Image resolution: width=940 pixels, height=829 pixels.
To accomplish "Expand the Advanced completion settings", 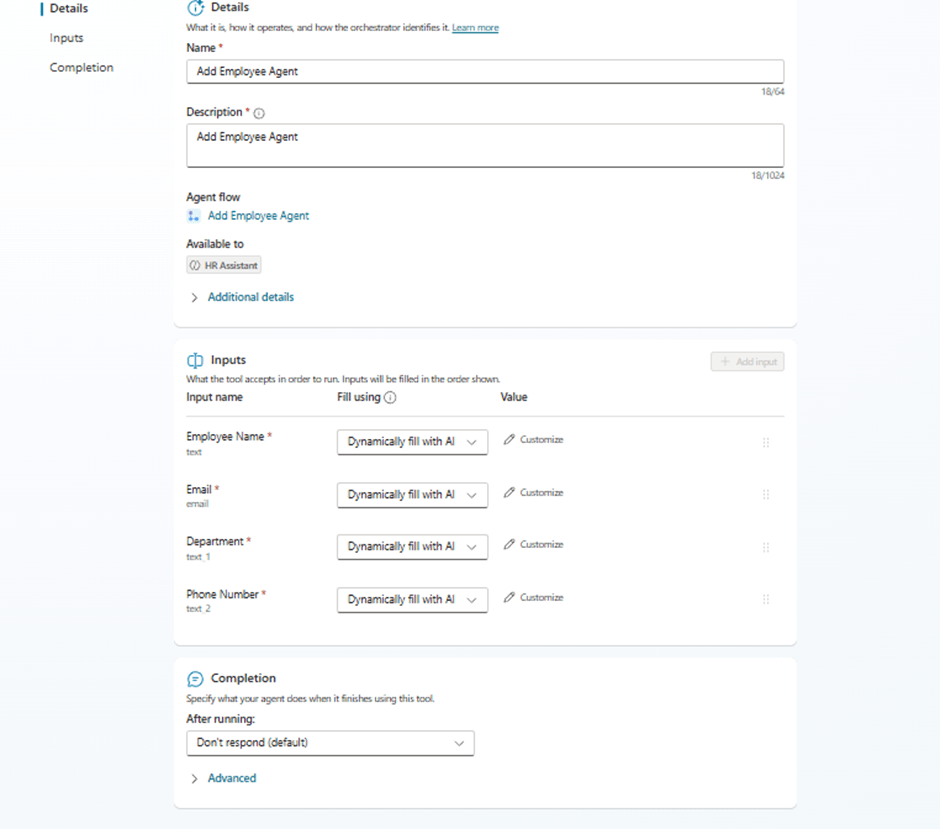I will [x=231, y=778].
